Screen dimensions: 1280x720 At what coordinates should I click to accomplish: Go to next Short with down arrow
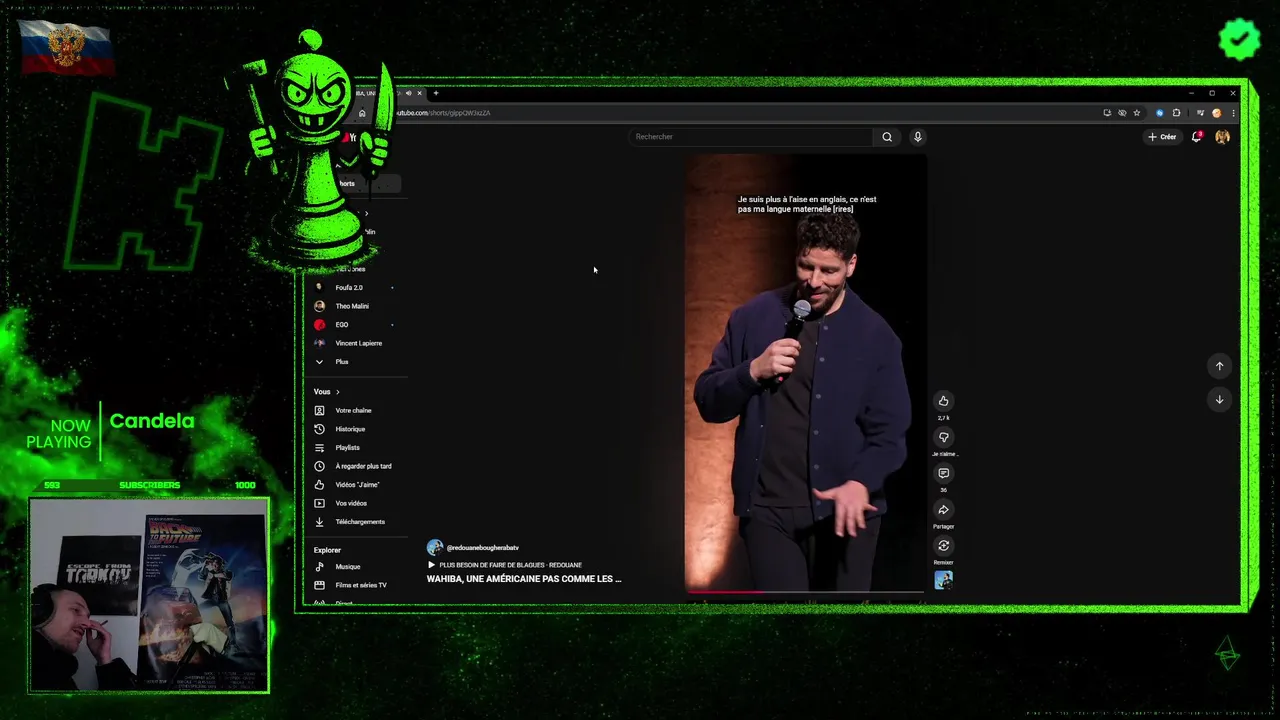point(1219,399)
